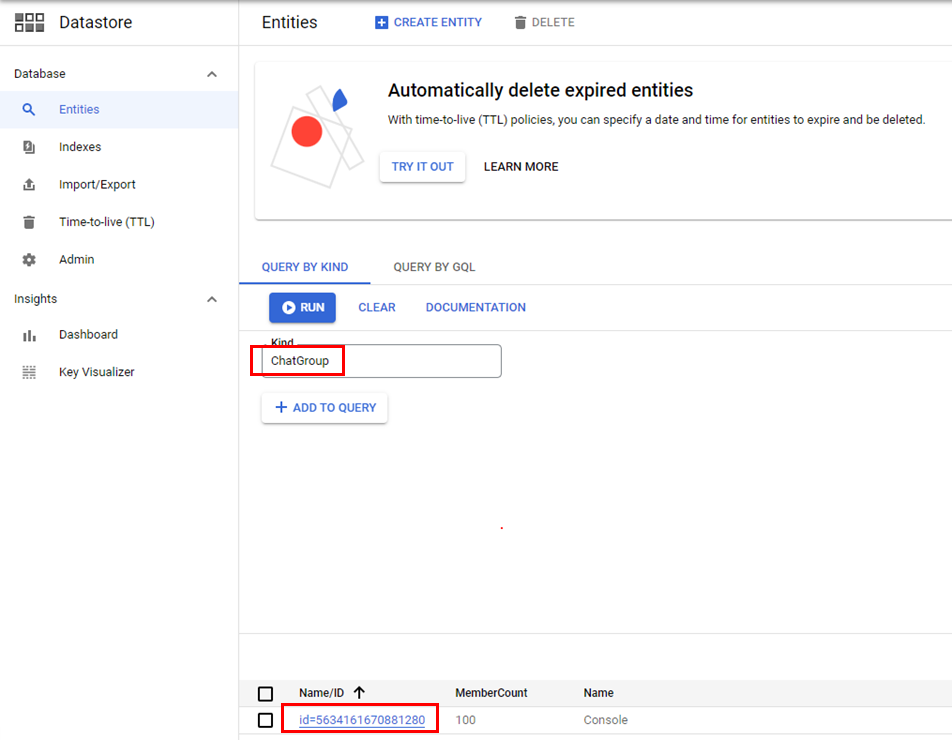
Task: Open the Admin page
Action: [76, 259]
